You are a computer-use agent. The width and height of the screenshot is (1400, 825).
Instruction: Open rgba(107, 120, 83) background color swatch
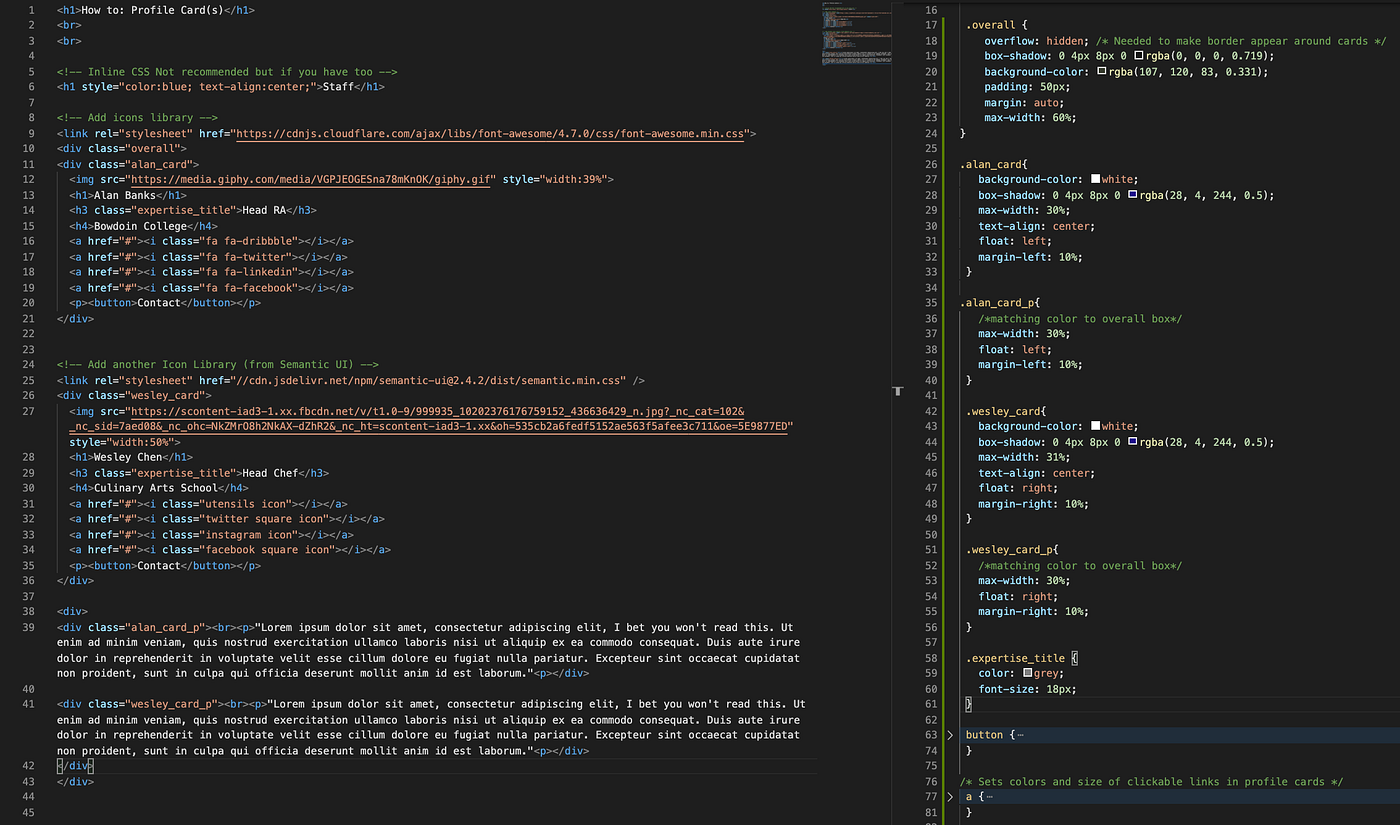pyautogui.click(x=1102, y=72)
